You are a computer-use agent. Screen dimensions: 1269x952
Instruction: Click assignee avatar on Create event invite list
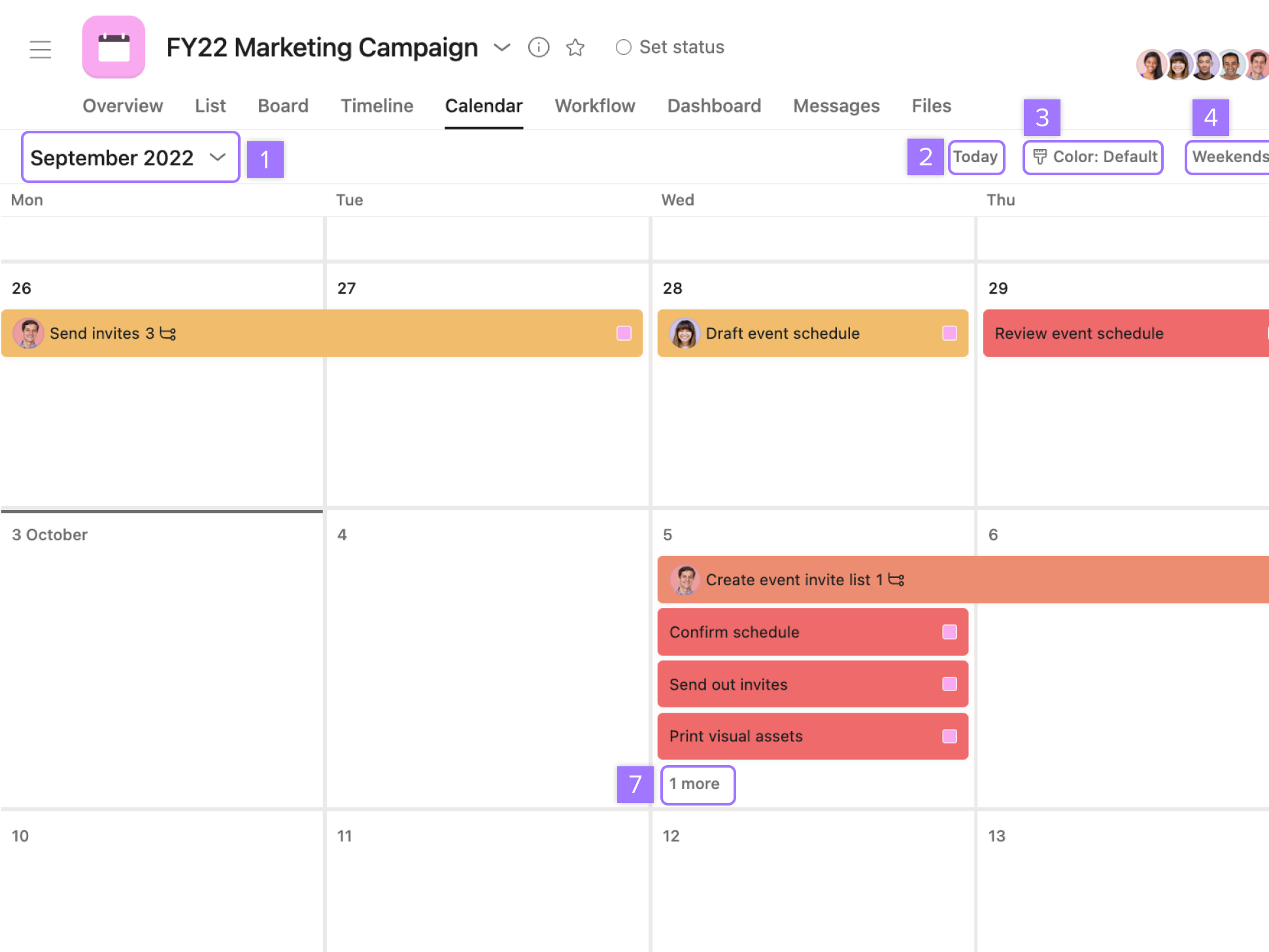(685, 580)
